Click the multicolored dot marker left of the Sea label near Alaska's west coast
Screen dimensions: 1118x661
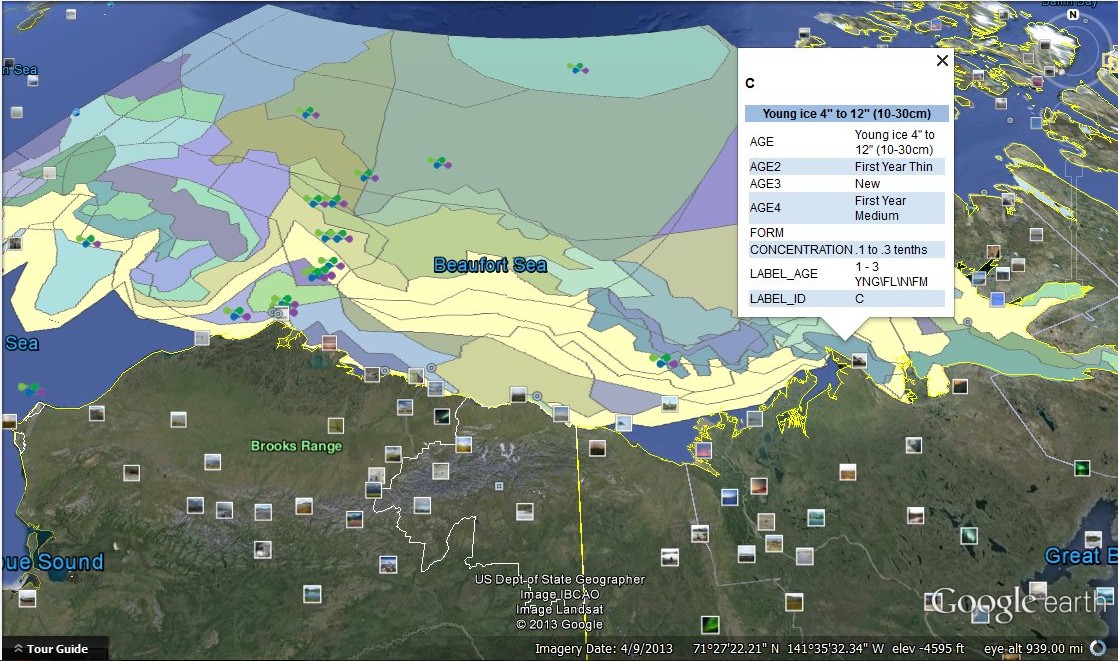(31, 389)
